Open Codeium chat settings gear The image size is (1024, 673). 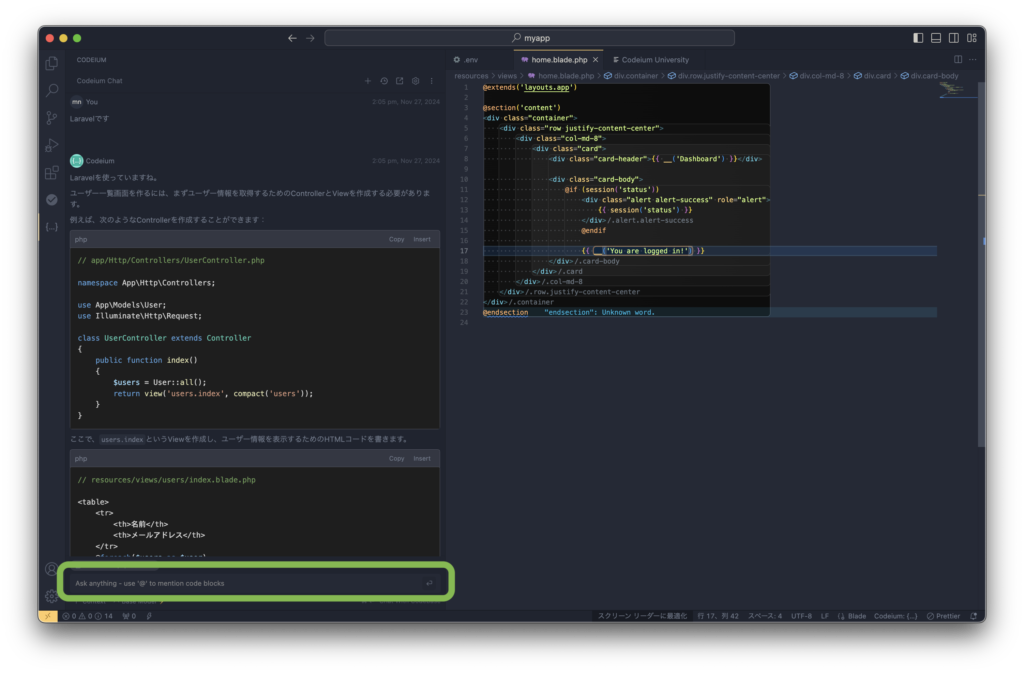[415, 81]
